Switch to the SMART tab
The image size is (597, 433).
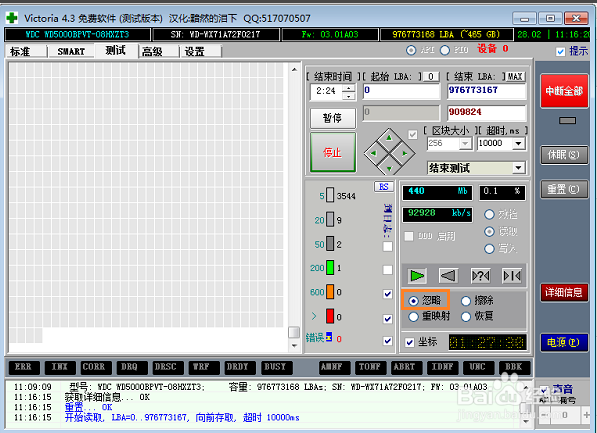(x=71, y=51)
